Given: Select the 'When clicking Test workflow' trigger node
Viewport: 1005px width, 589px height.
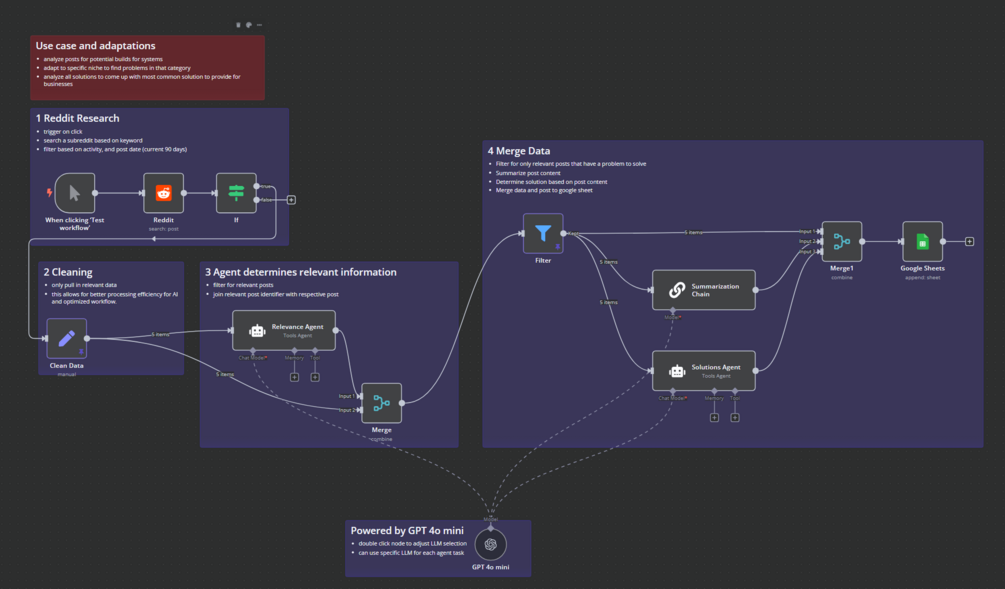Looking at the screenshot, I should tap(75, 193).
